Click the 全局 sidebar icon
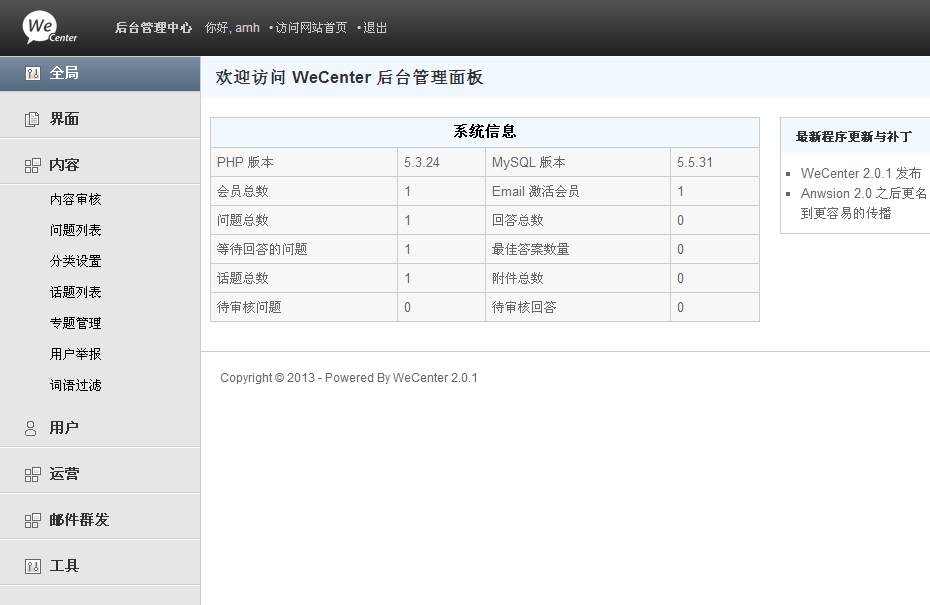 click(33, 74)
